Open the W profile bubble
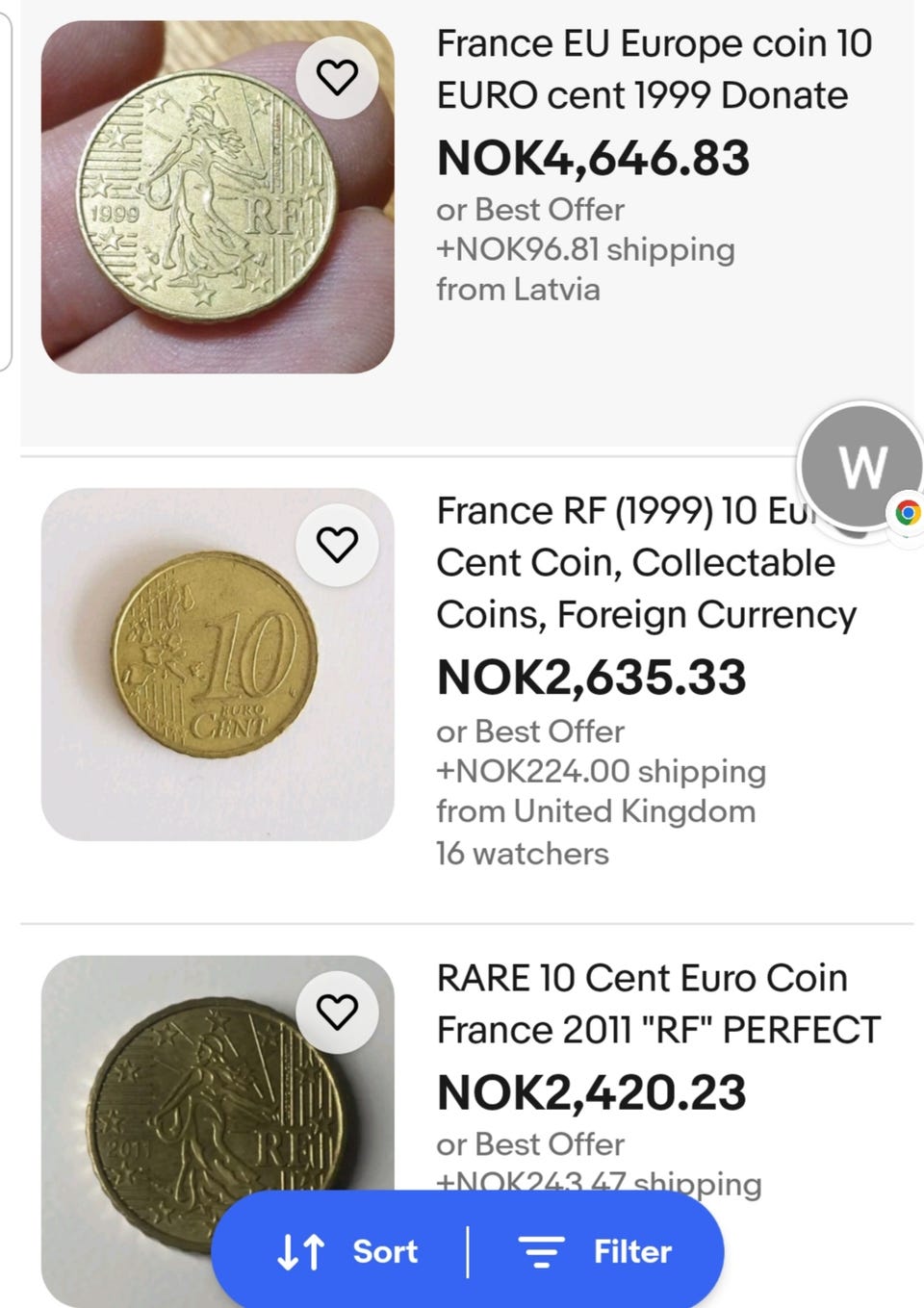 [x=860, y=467]
